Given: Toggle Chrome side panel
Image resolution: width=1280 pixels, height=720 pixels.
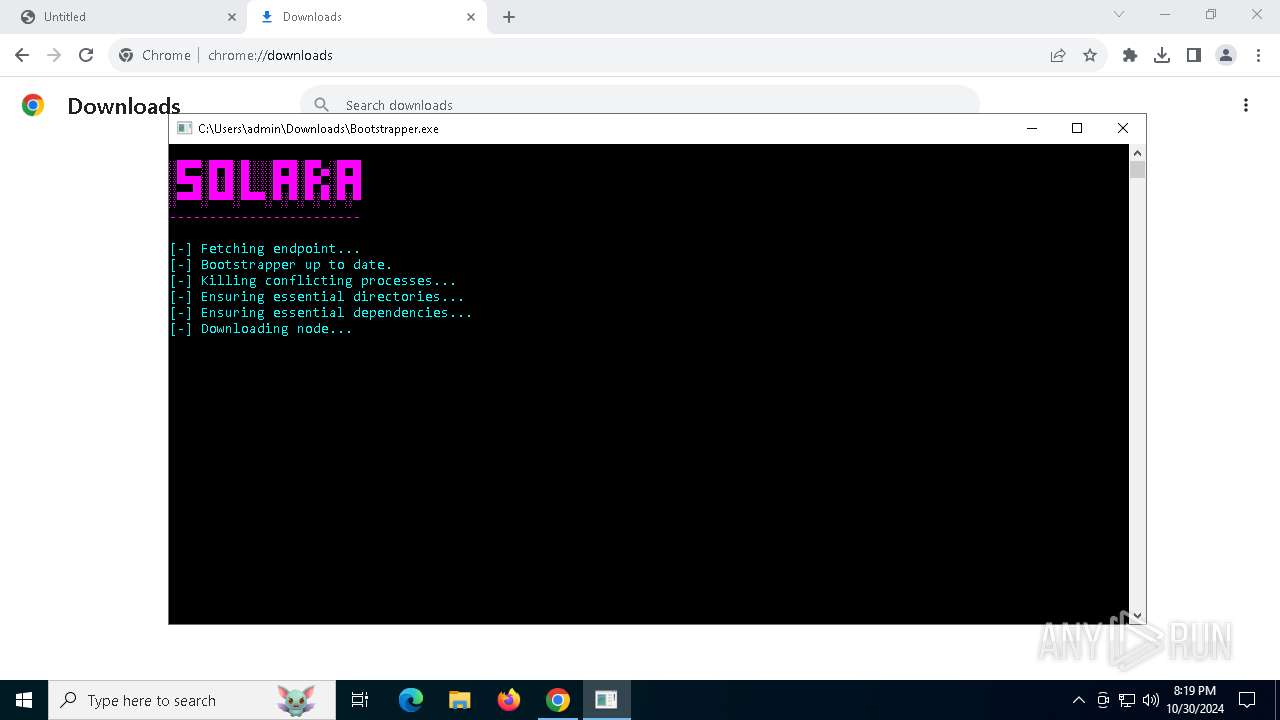Looking at the screenshot, I should (1194, 55).
